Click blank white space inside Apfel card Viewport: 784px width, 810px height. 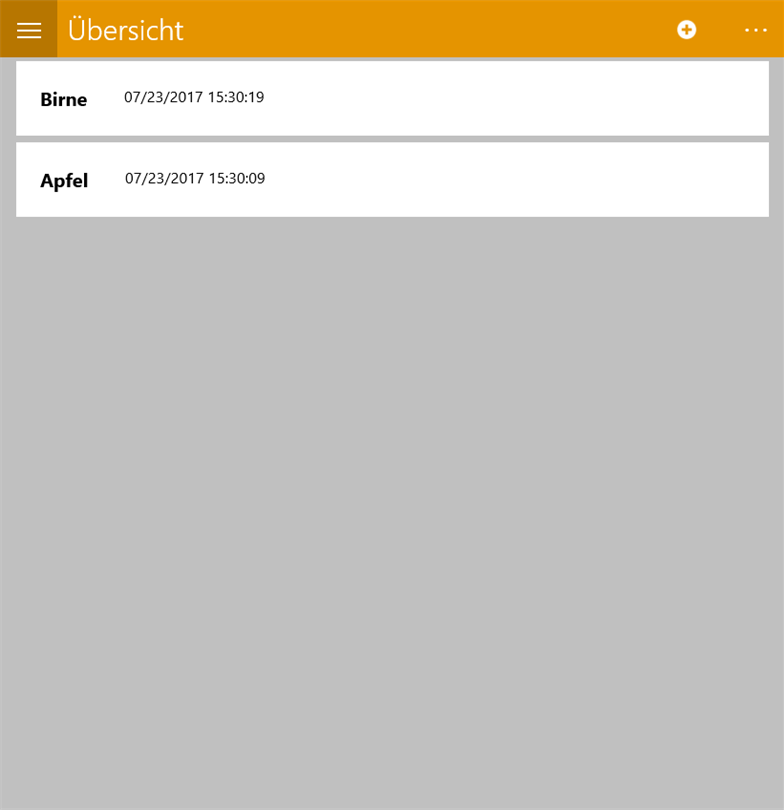tap(516, 180)
